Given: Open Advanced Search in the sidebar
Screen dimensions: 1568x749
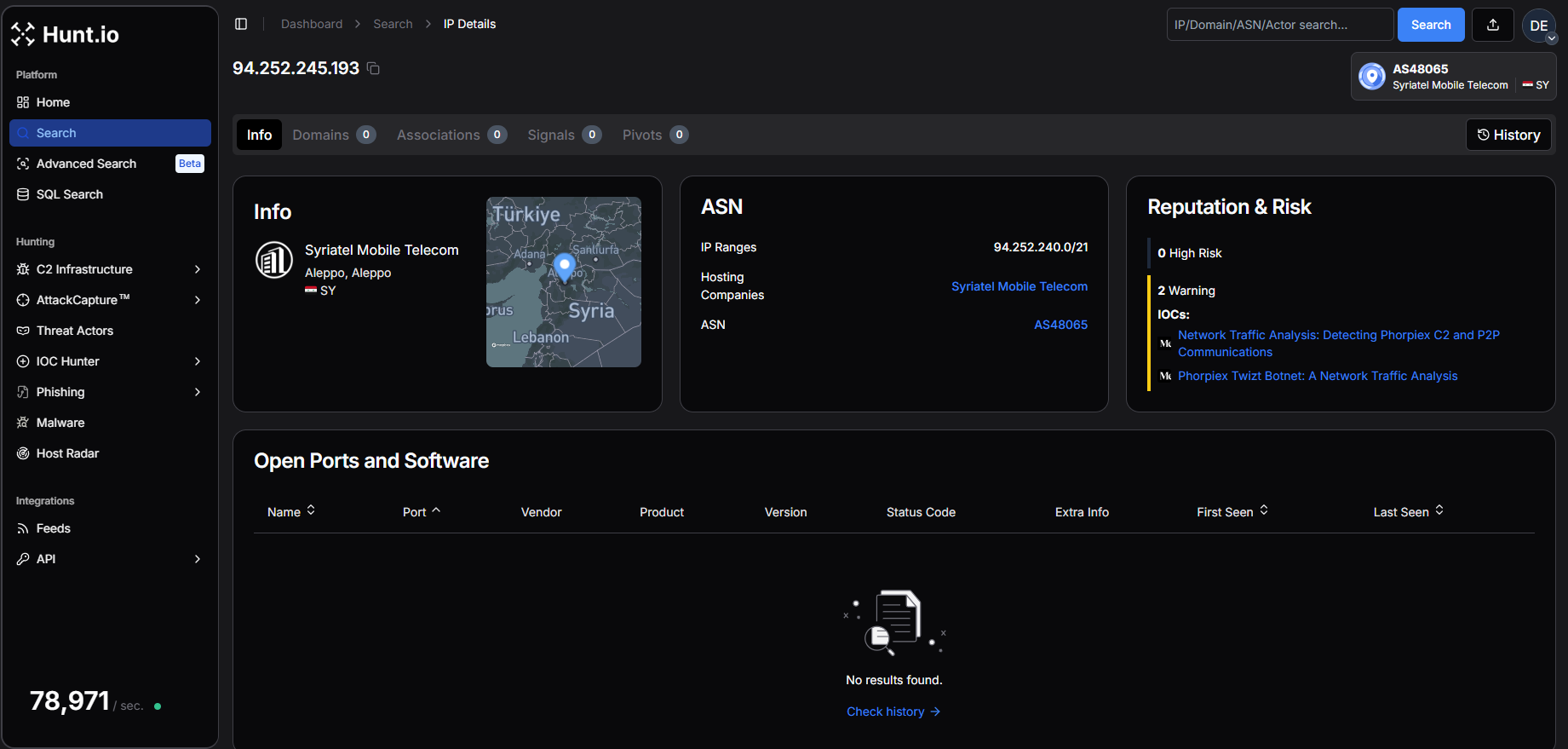Looking at the screenshot, I should coord(110,164).
